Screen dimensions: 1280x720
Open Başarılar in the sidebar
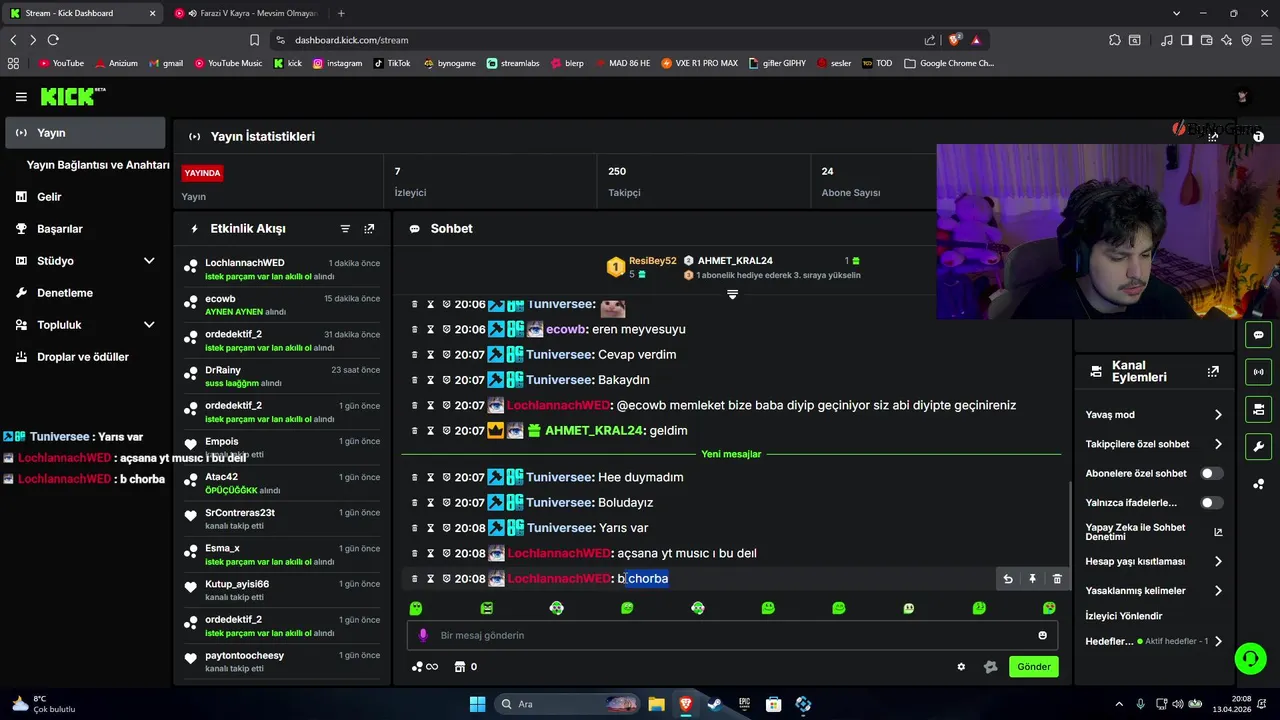point(85,229)
